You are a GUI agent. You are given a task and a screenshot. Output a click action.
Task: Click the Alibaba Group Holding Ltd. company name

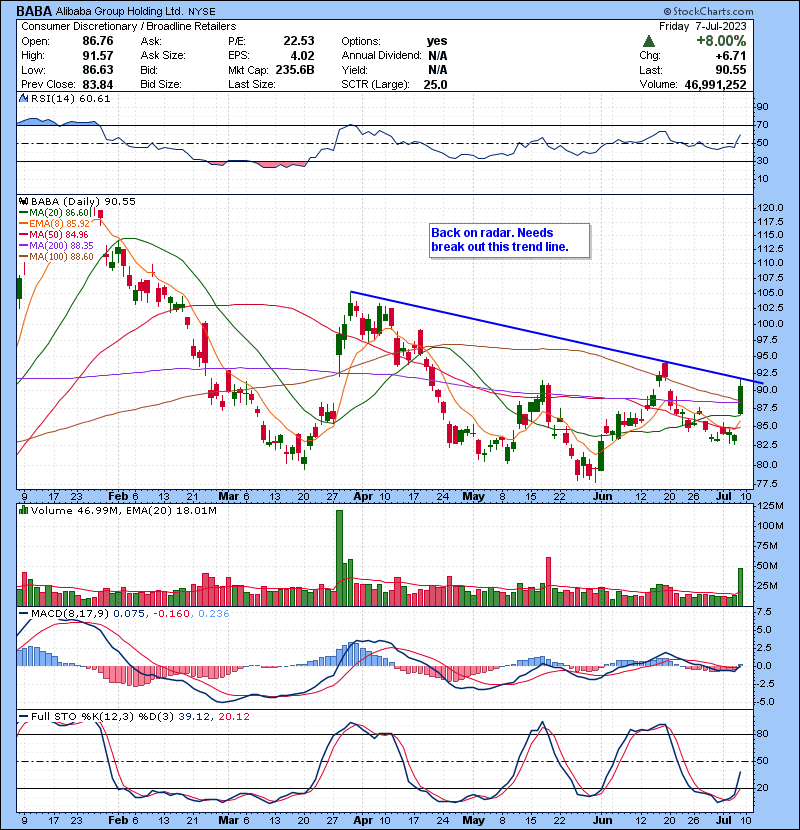[x=120, y=11]
